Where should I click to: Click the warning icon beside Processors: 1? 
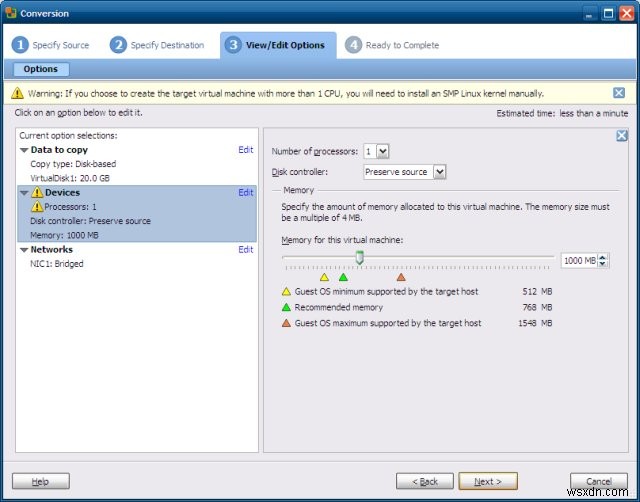click(x=37, y=207)
